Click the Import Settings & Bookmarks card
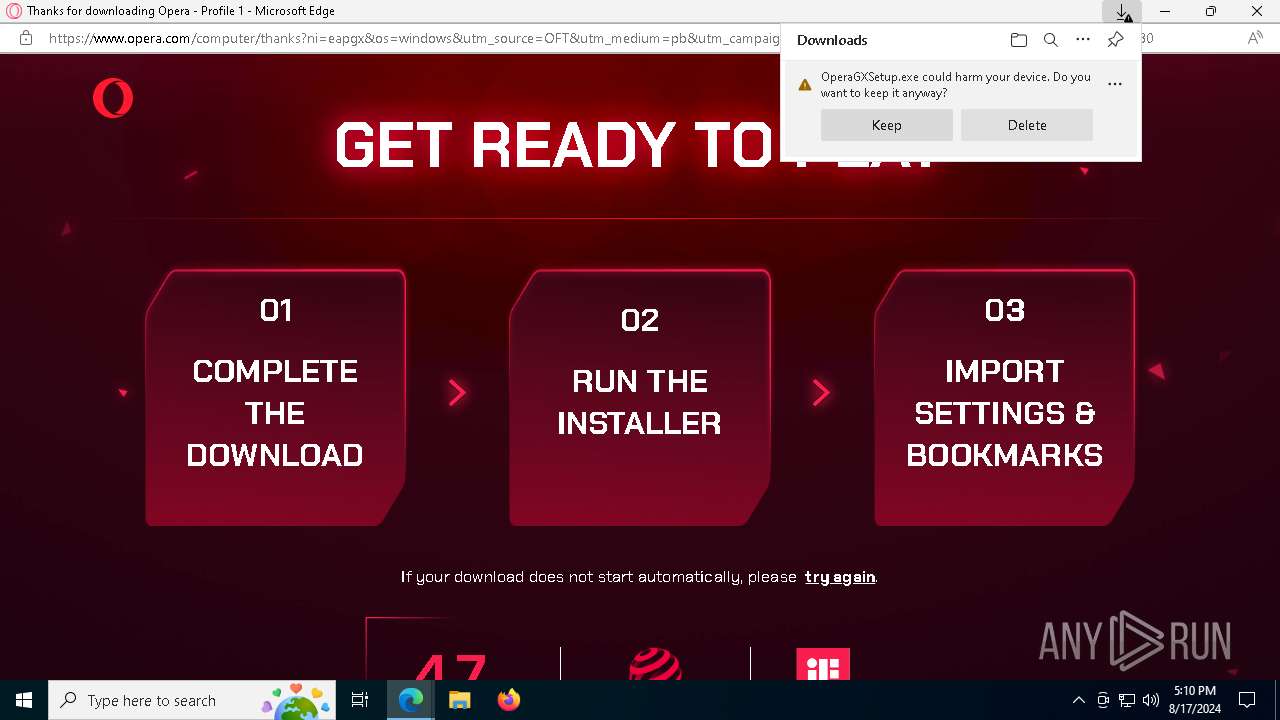 point(1004,397)
